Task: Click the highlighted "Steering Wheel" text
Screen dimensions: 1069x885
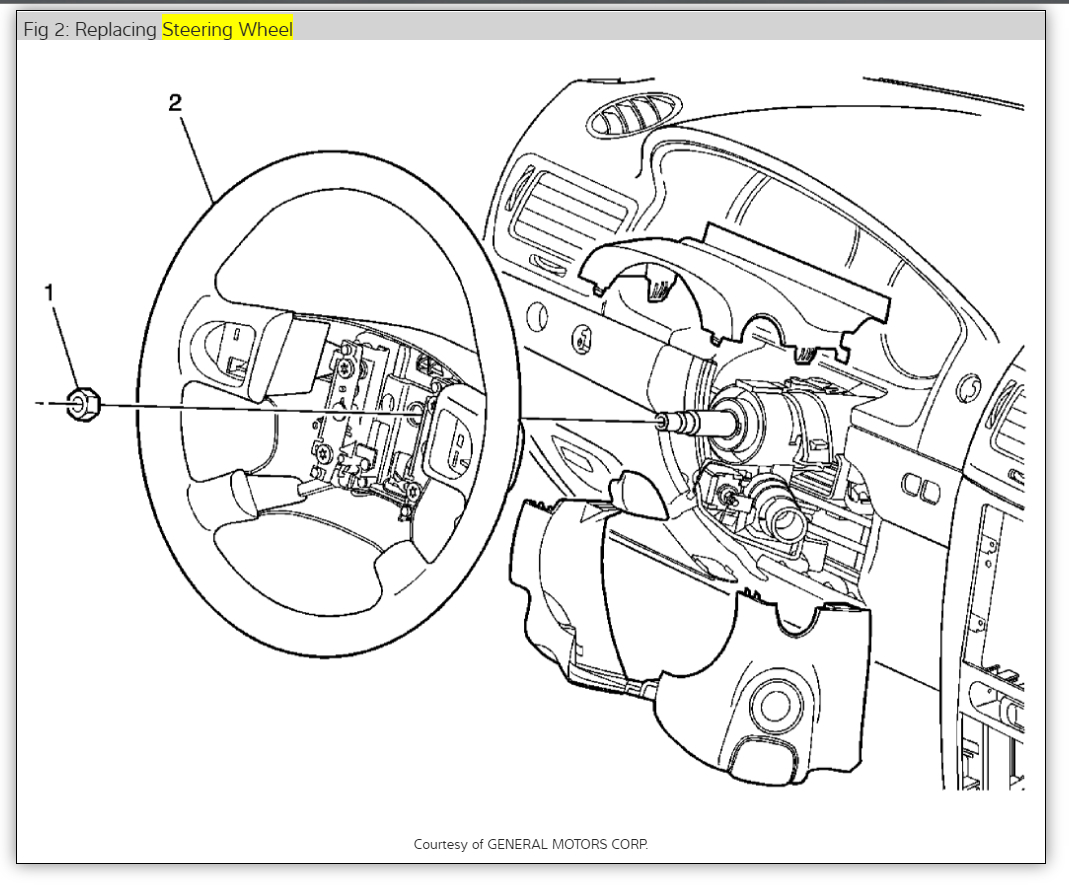Action: (x=227, y=30)
